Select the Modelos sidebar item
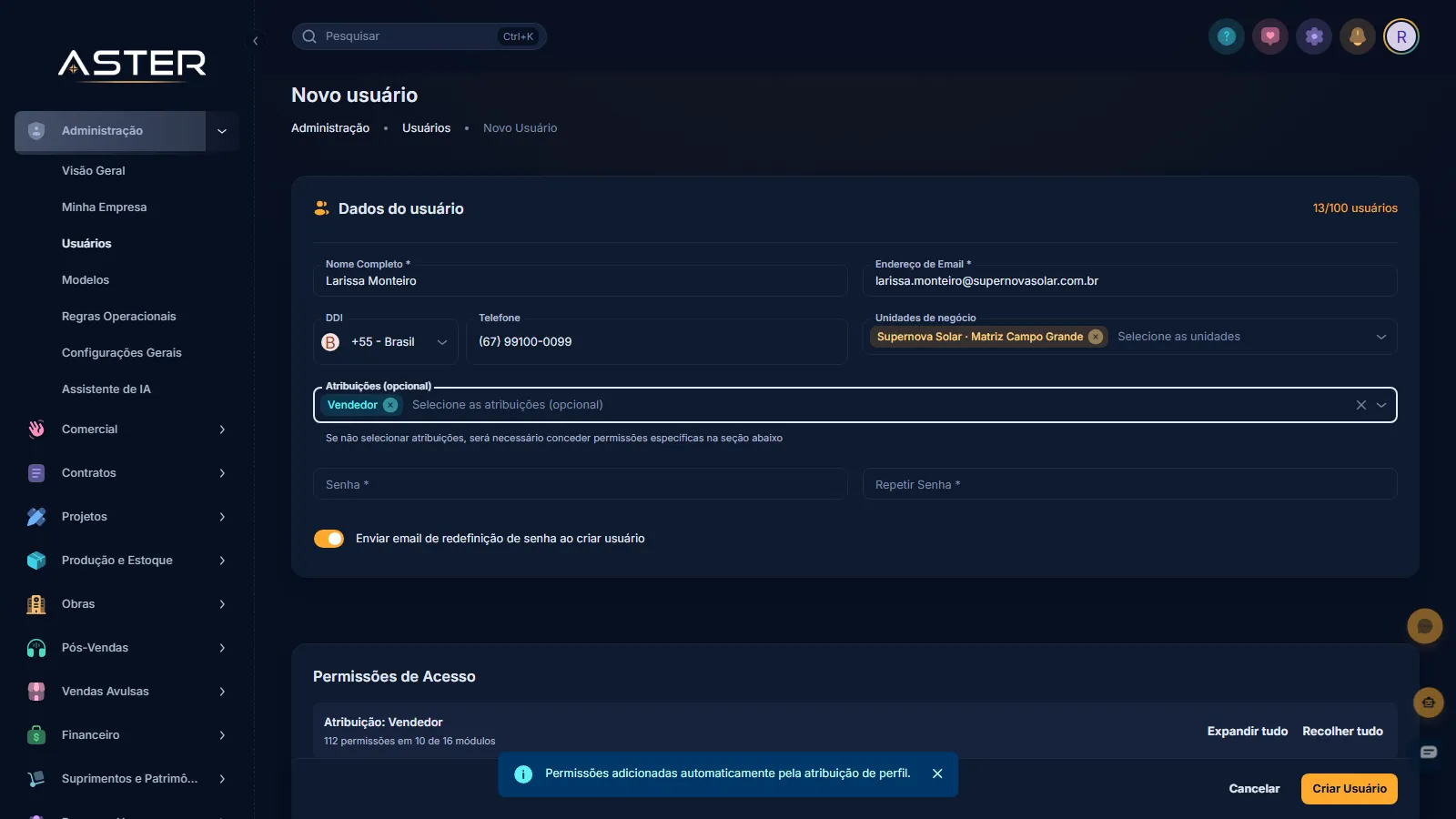Screen dimensions: 1456x819 (x=86, y=280)
